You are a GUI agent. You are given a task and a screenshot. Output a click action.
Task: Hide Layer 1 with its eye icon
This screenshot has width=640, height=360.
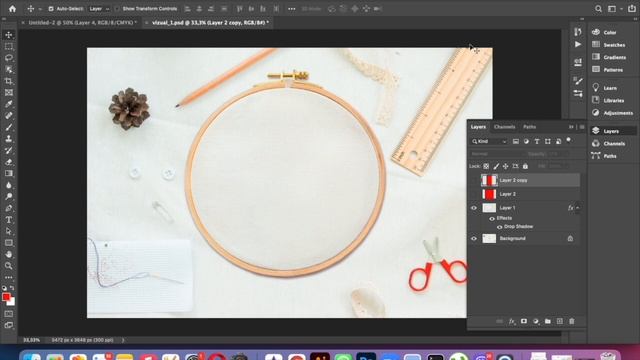point(474,208)
